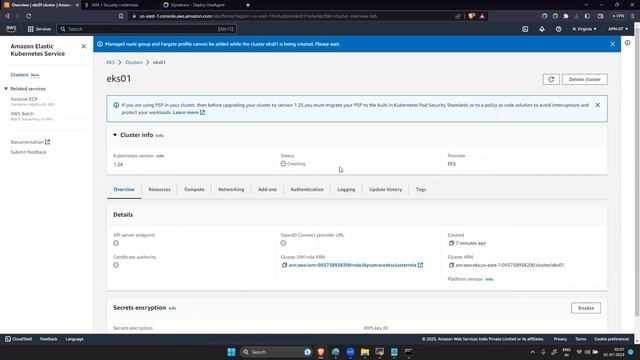Image resolution: width=640 pixels, height=360 pixels.
Task: Open Info link next to Kubernetes version
Action: coord(160,156)
